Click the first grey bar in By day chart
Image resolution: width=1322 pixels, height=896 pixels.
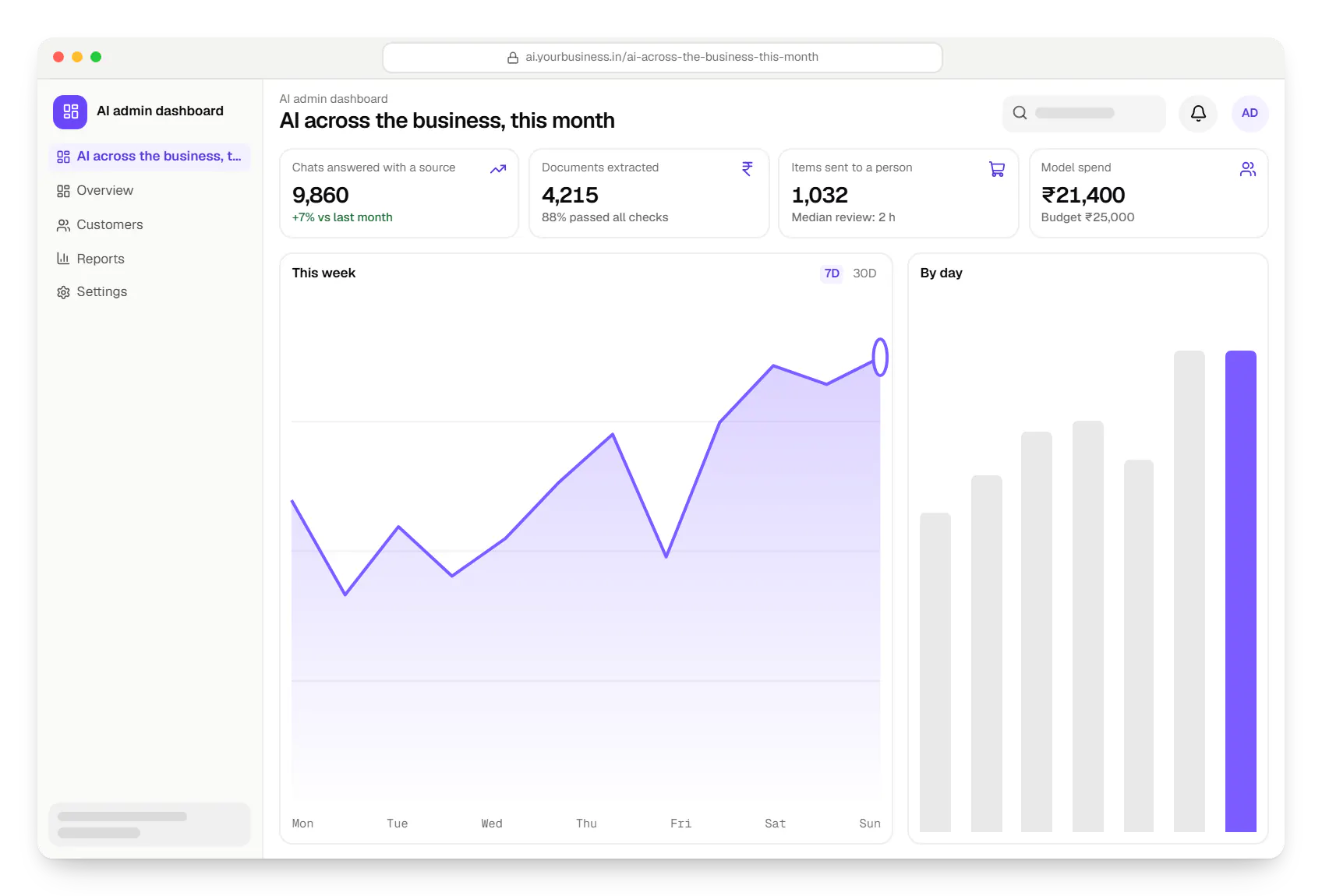pyautogui.click(x=935, y=672)
